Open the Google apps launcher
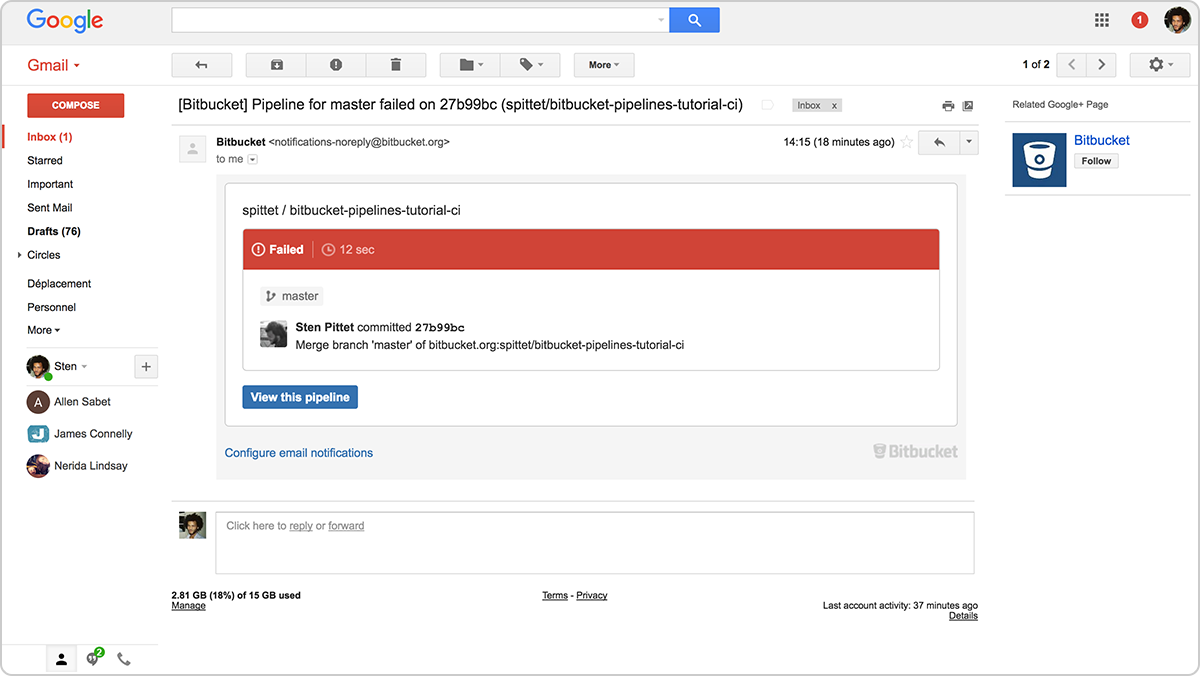1200x676 pixels. pos(1101,19)
